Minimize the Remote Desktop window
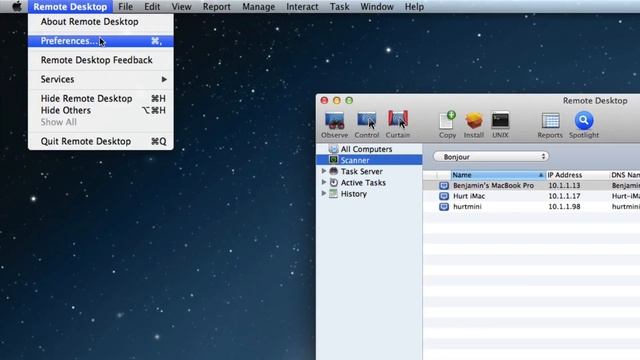The width and height of the screenshot is (640, 360). 337,100
